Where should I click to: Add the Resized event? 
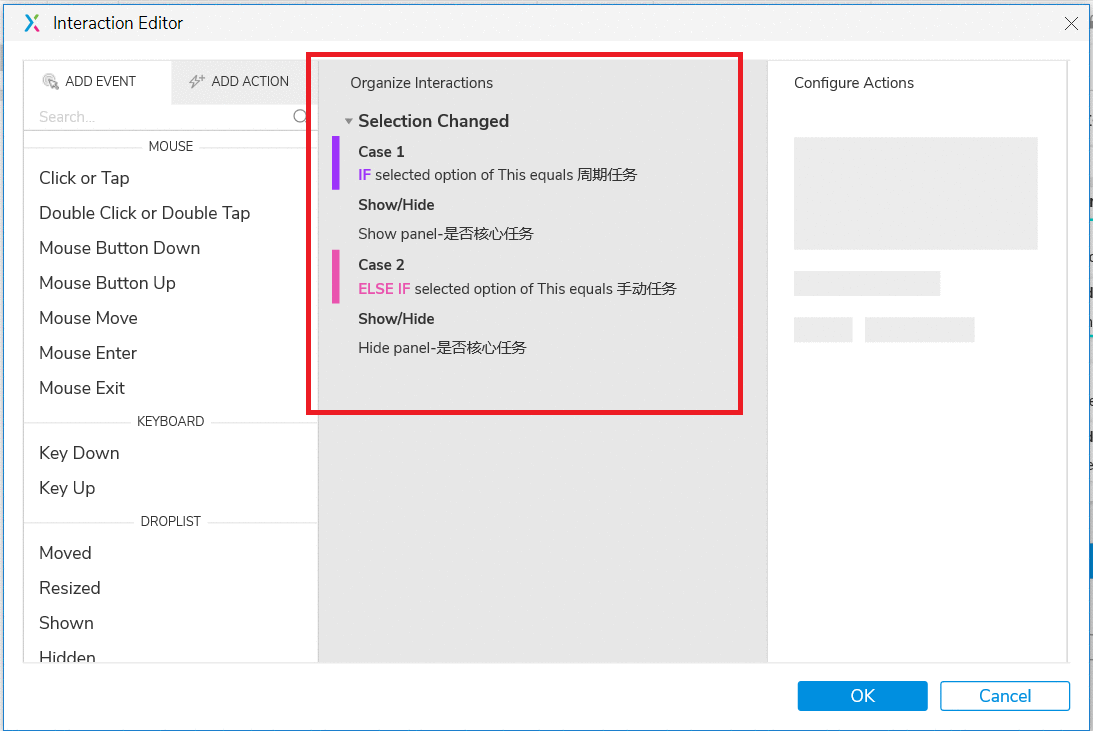(x=70, y=588)
